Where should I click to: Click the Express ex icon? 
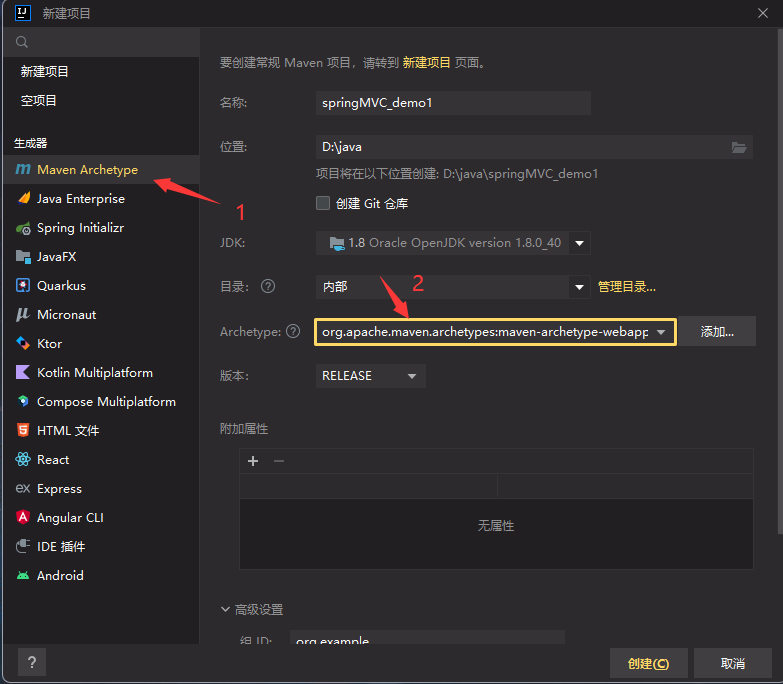(23, 488)
